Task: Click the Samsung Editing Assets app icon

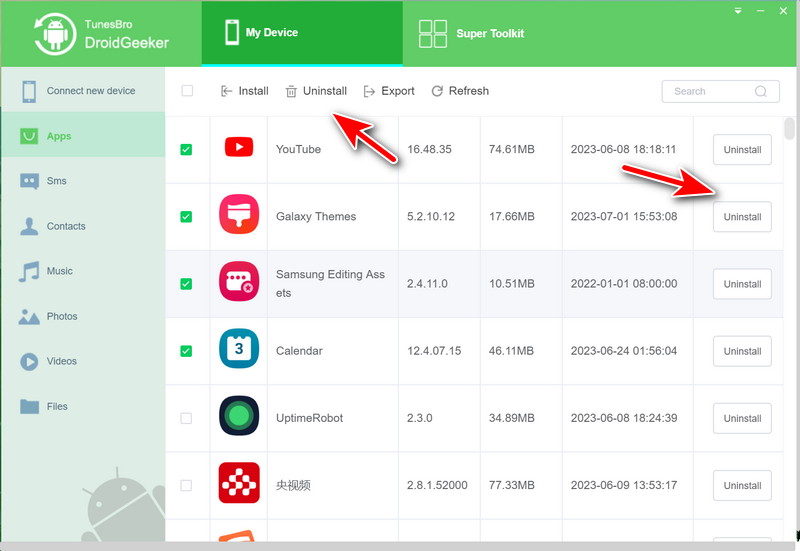Action: [239, 282]
